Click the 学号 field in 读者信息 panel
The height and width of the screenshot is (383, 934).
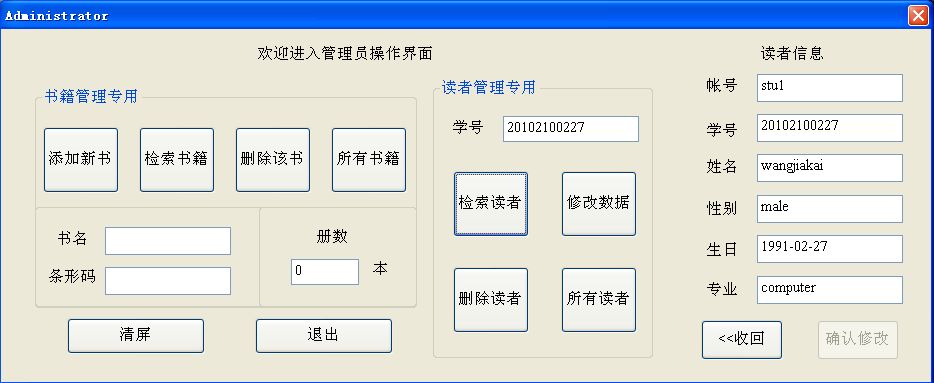pyautogui.click(x=830, y=127)
